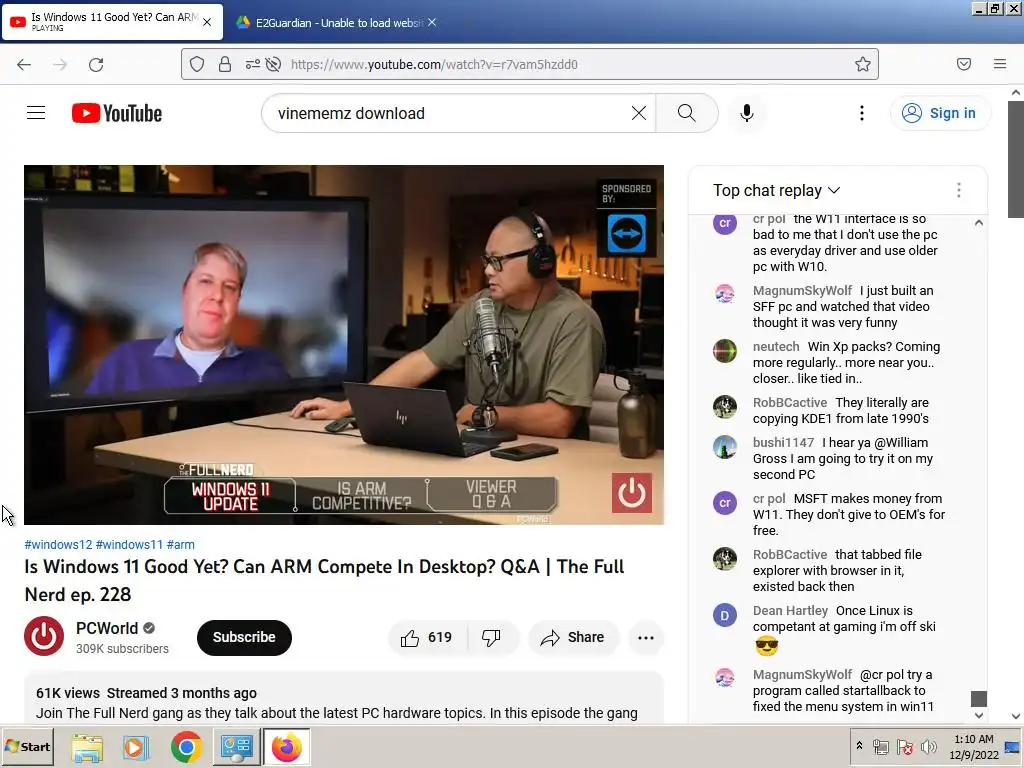Launch media player from taskbar
This screenshot has height=768, width=1024.
[x=135, y=747]
